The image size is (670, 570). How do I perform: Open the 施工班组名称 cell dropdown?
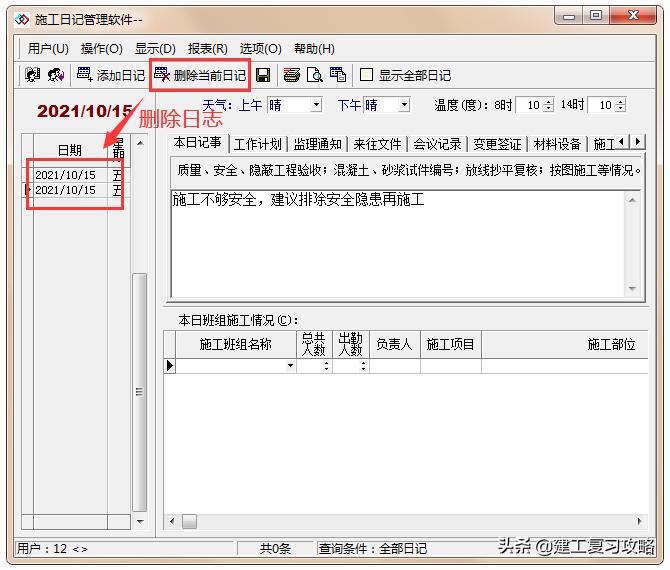(x=290, y=366)
